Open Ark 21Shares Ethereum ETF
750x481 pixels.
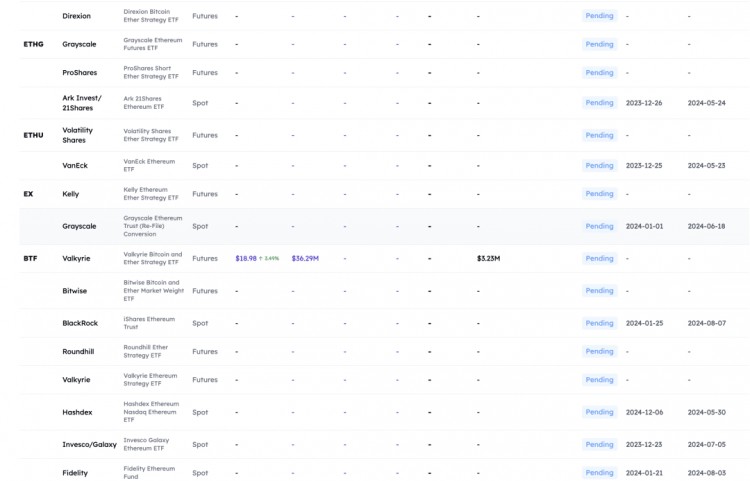(x=143, y=103)
